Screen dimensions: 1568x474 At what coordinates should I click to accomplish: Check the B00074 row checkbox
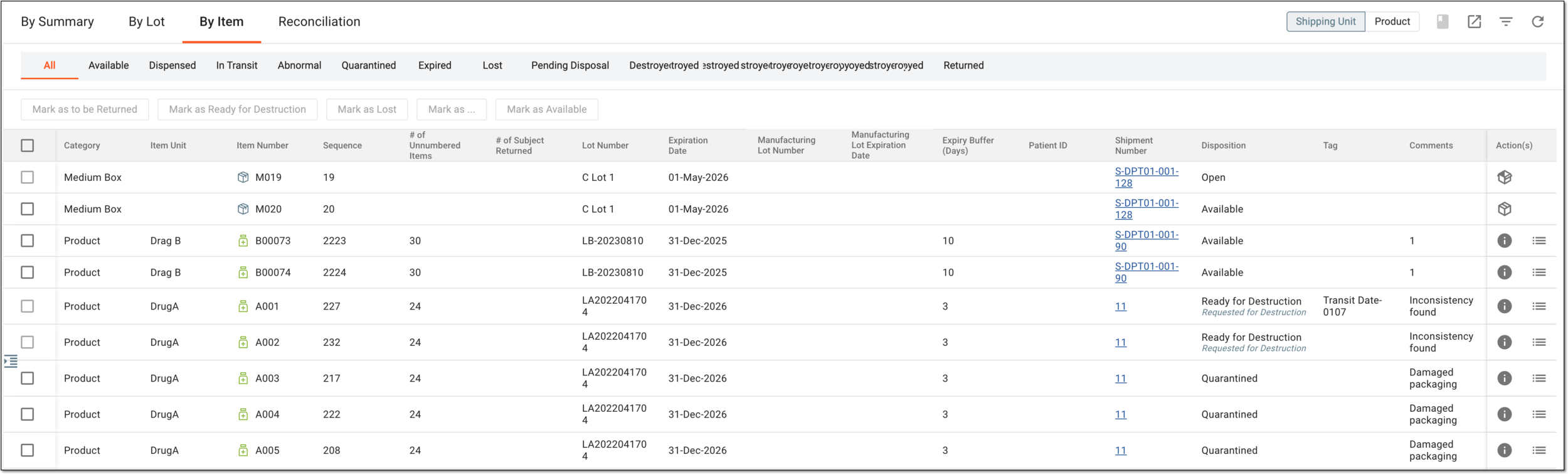coord(28,272)
